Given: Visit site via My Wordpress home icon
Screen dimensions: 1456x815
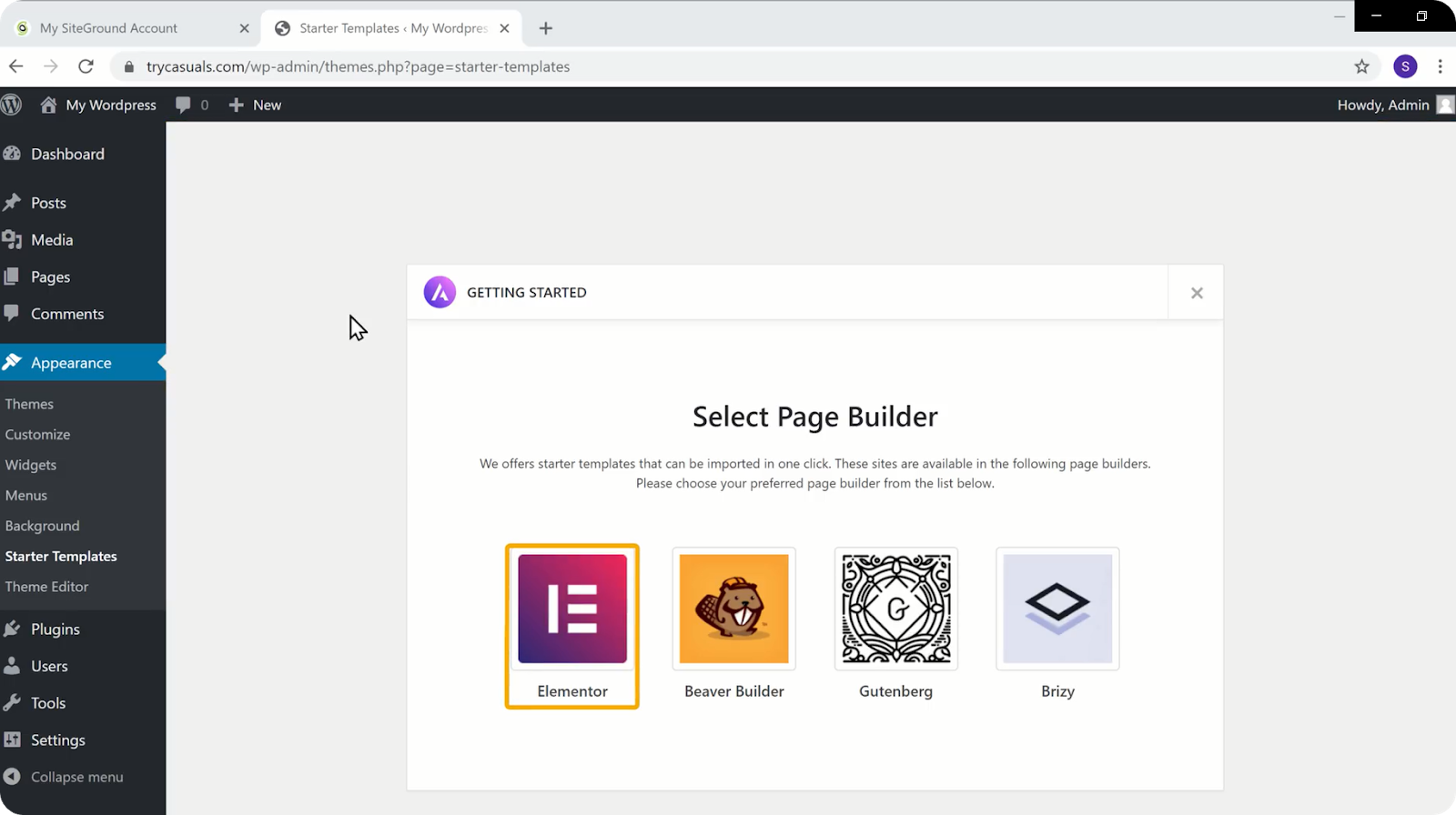Looking at the screenshot, I should 48,105.
